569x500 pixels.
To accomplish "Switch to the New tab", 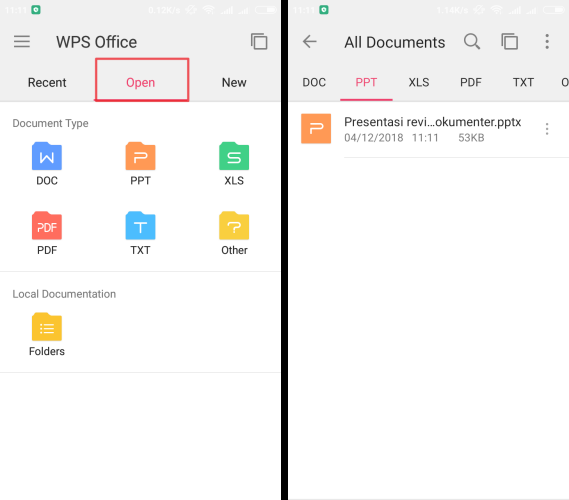I will pos(234,82).
